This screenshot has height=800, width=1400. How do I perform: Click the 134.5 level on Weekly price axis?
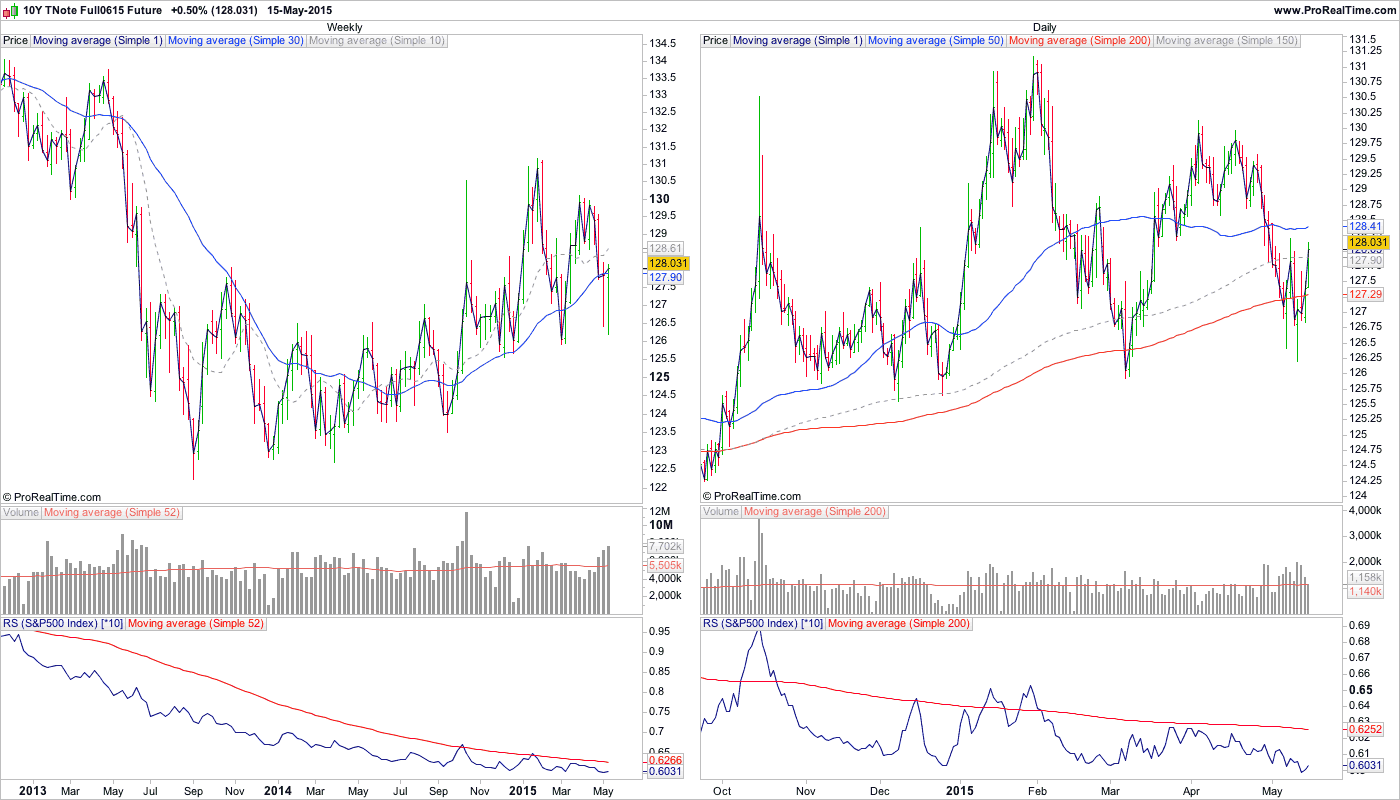663,43
